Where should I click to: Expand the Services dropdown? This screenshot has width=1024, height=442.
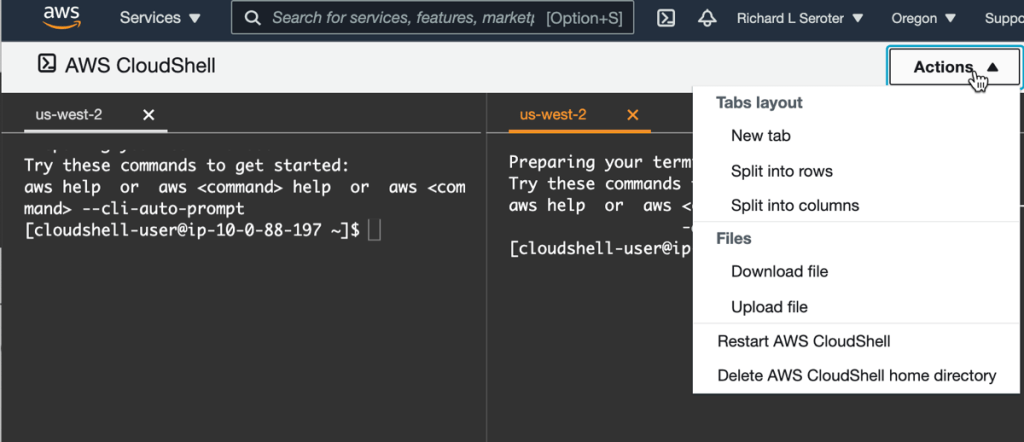click(160, 18)
